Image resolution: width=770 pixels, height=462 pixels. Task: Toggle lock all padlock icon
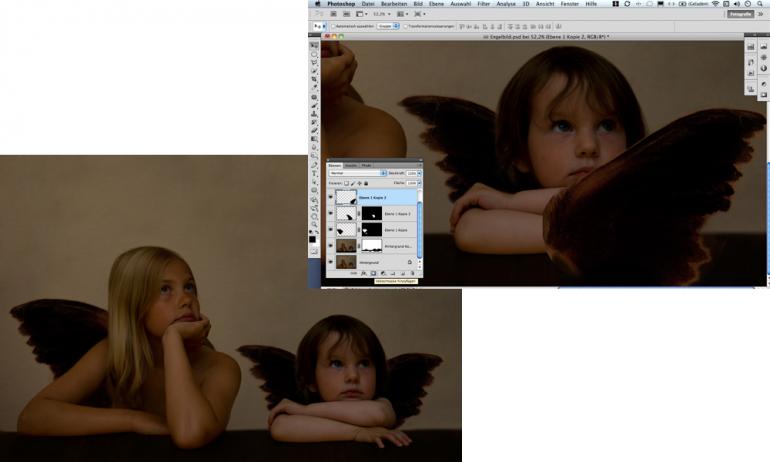point(366,183)
